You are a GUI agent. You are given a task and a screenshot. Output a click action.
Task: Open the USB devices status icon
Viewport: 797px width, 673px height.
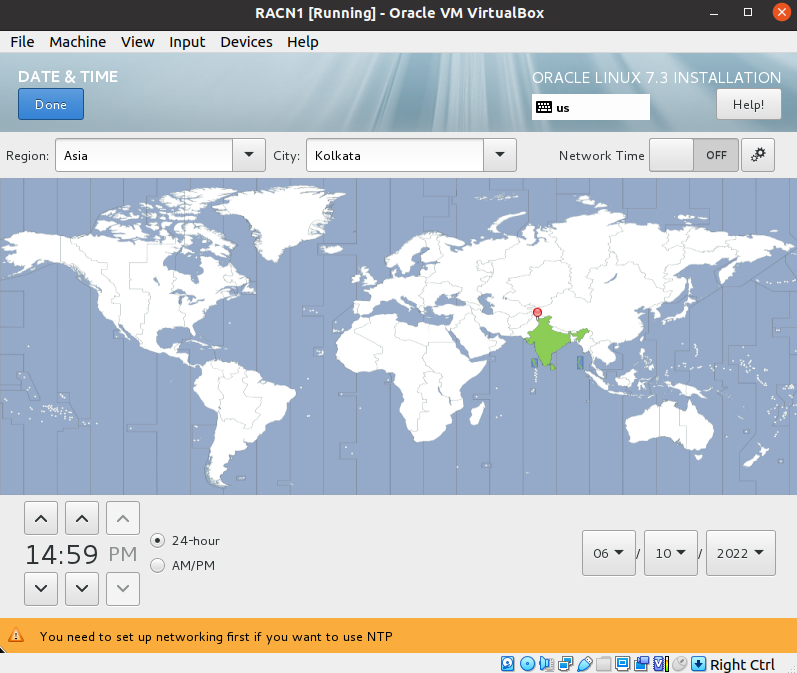585,664
